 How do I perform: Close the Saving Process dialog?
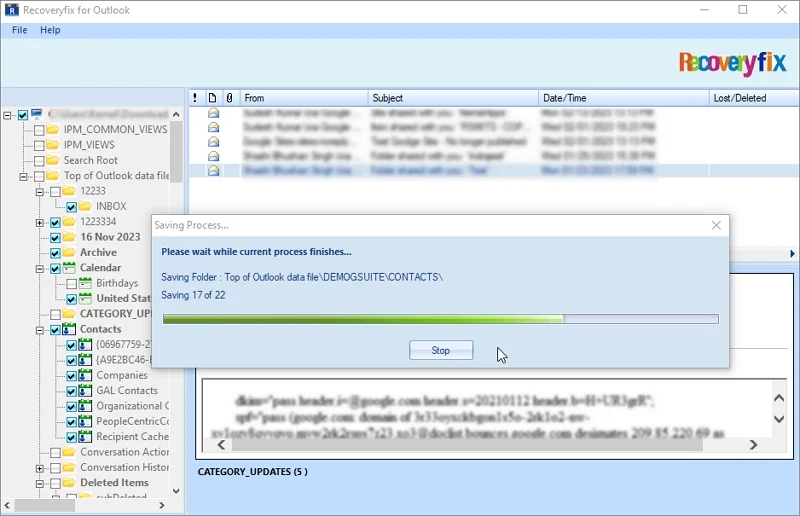coord(716,225)
